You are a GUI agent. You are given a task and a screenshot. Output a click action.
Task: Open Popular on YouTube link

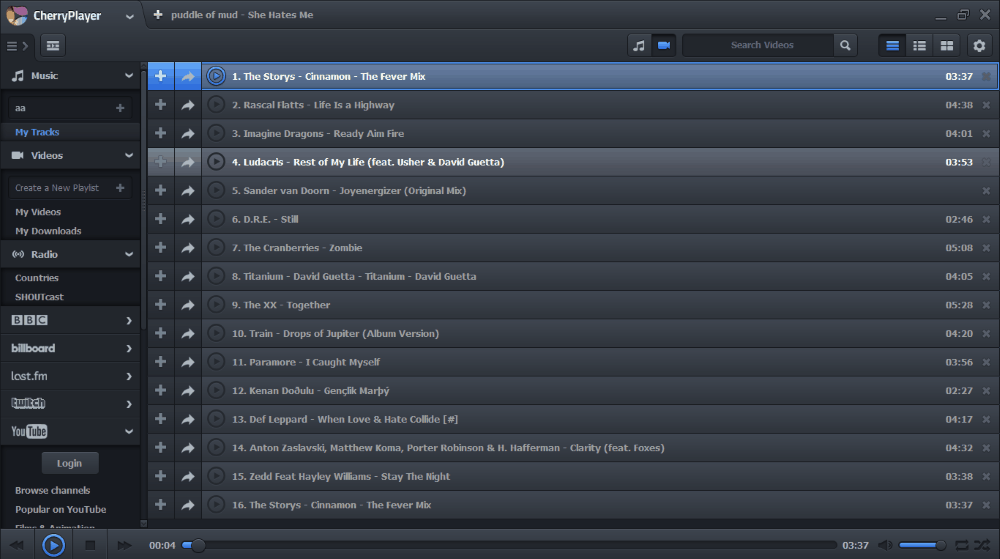point(61,509)
